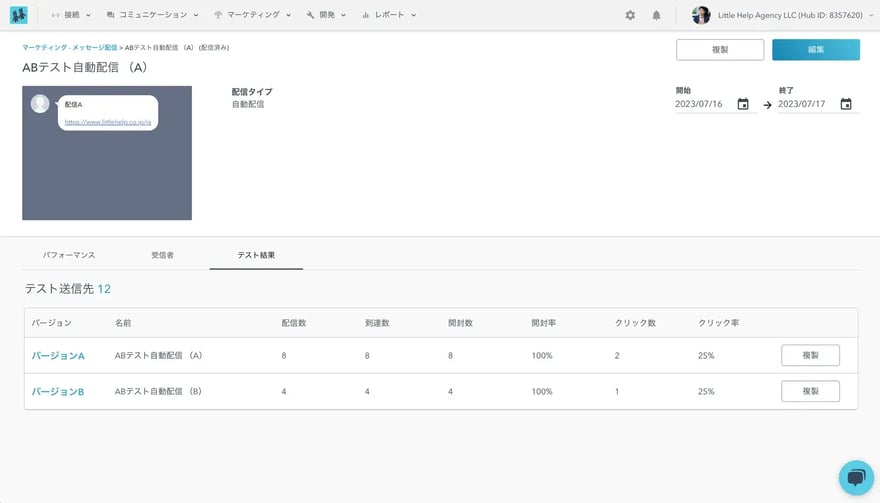Viewport: 880px width, 503px height.
Task: Open the chat widget bubble
Action: (856, 478)
